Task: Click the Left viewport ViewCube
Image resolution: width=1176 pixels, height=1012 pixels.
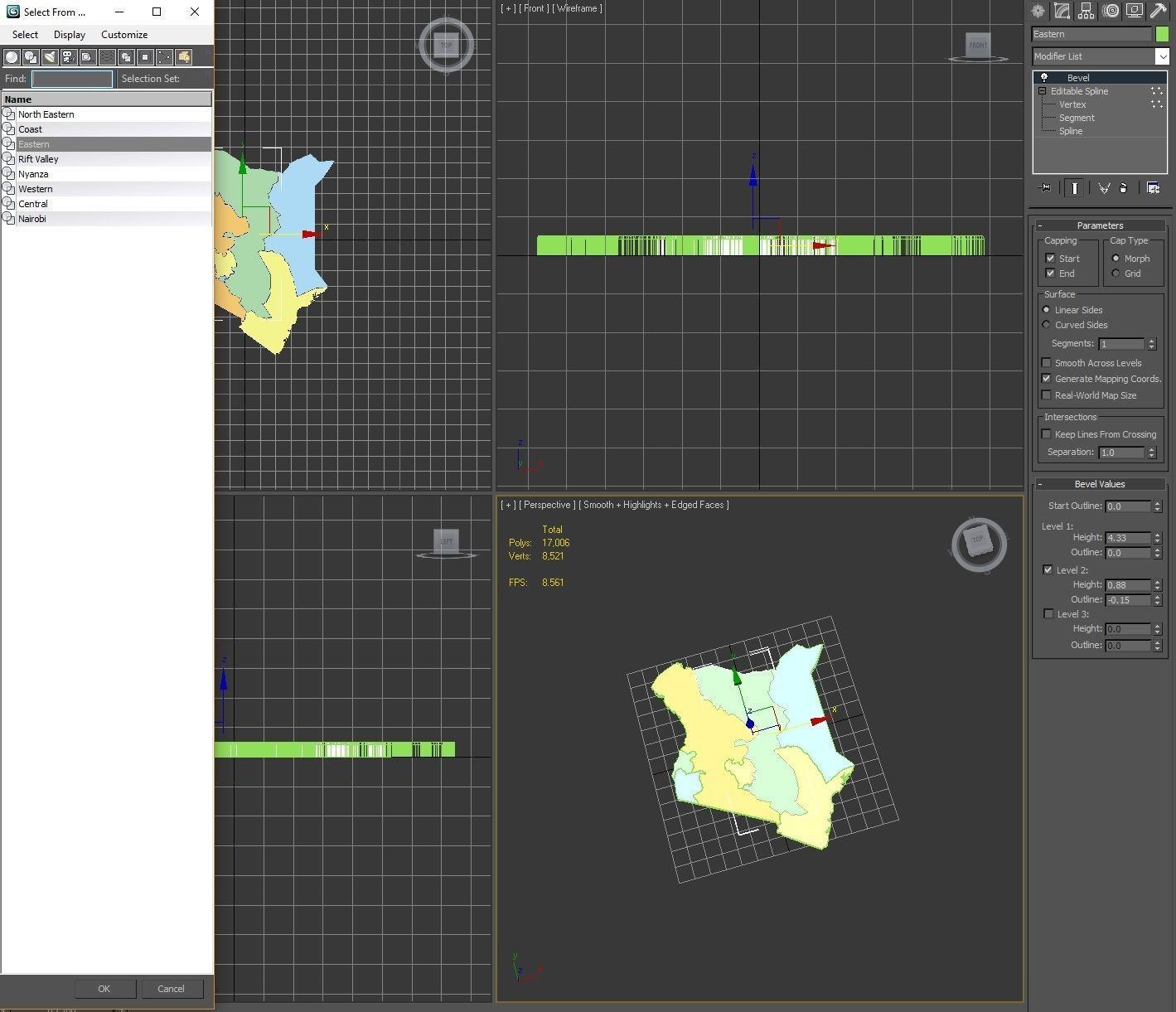Action: click(x=447, y=543)
